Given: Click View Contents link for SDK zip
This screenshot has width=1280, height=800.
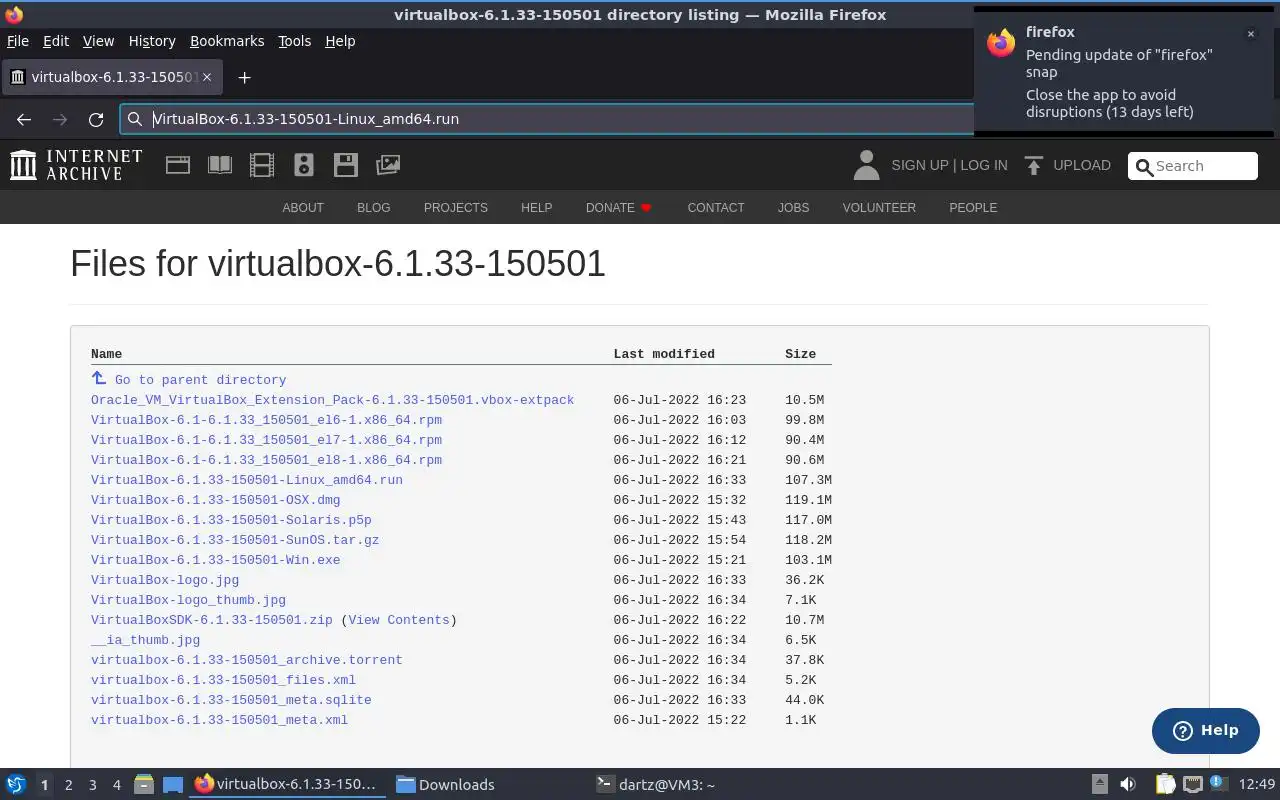Looking at the screenshot, I should coord(399,620).
